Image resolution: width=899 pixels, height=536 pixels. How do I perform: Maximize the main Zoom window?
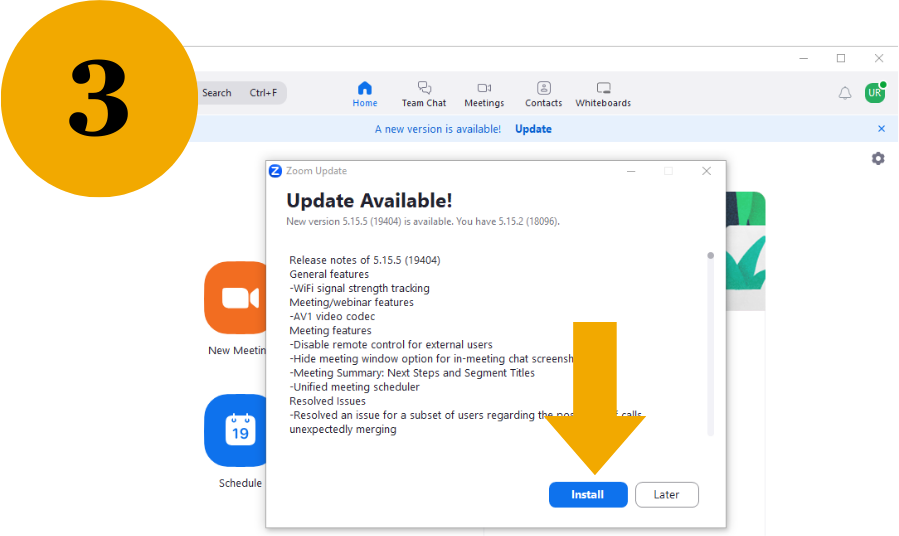click(x=841, y=58)
